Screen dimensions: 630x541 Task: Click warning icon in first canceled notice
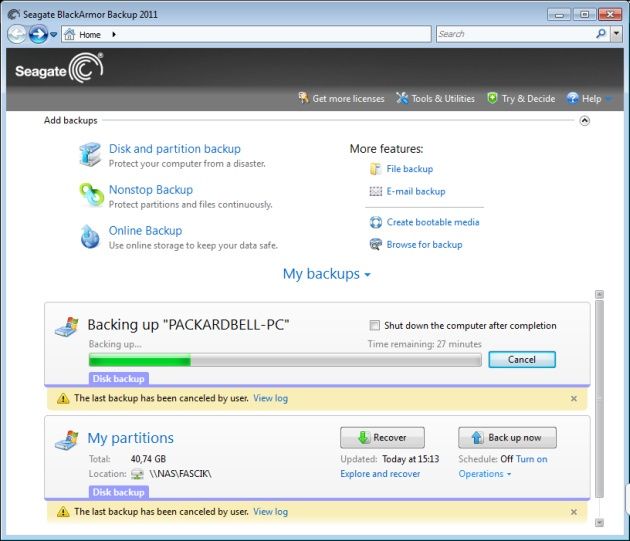coord(63,398)
